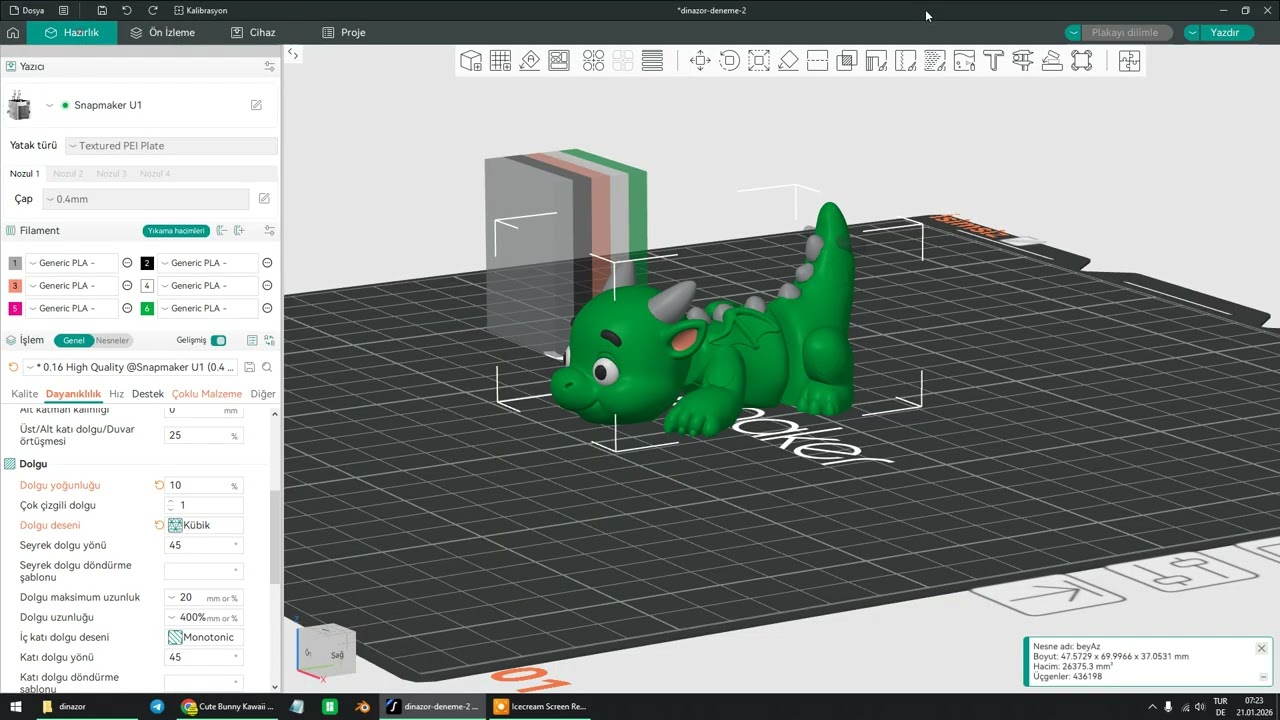The image size is (1280, 720).
Task: Open the Assembly view puzzle icon
Action: (1129, 61)
